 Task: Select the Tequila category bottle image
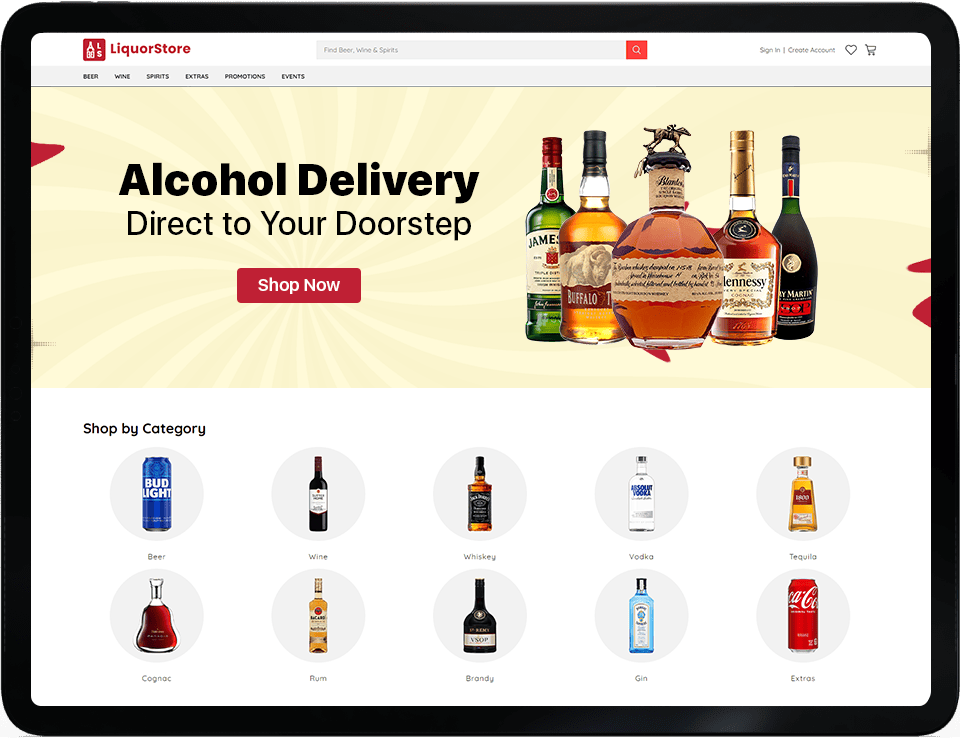803,494
